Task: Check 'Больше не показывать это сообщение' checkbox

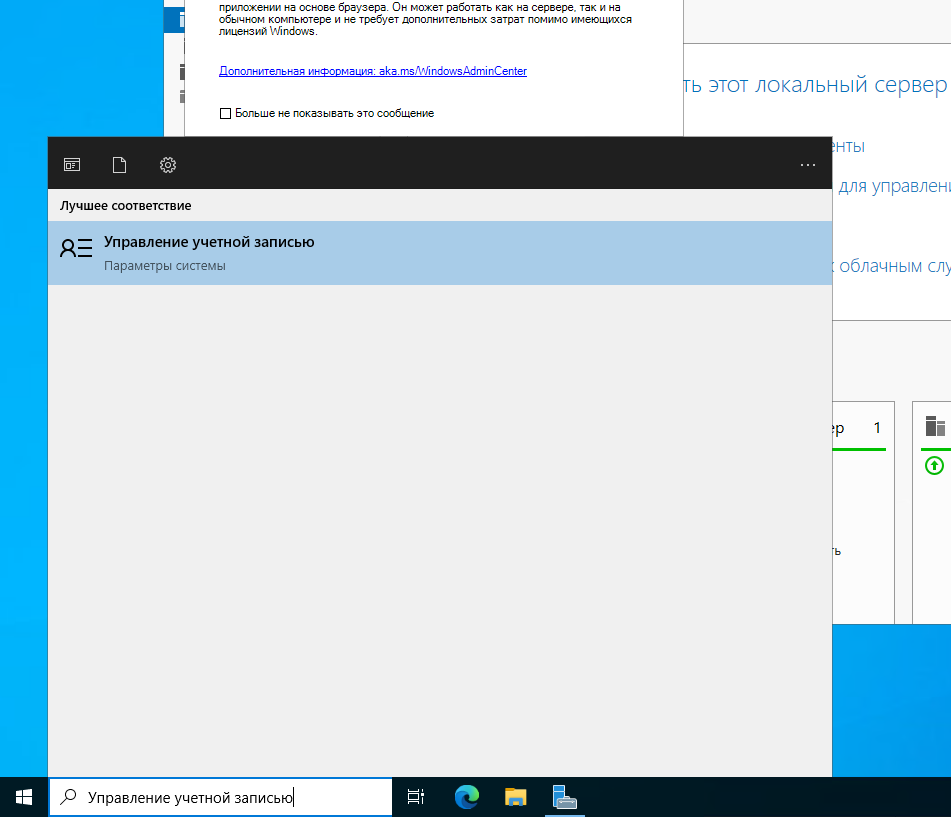Action: (225, 114)
